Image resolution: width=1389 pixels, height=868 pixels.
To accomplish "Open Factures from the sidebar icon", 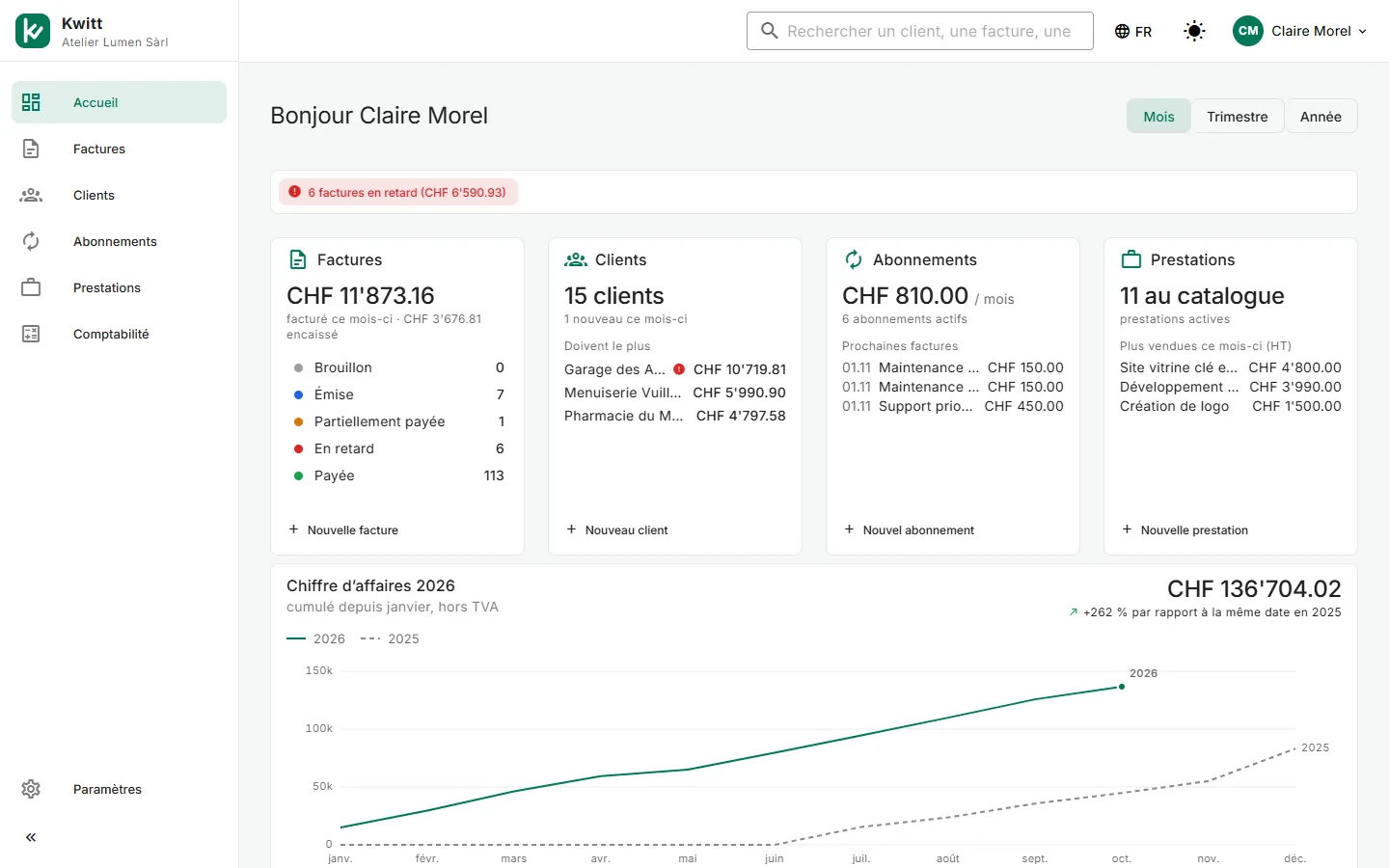I will [x=31, y=149].
